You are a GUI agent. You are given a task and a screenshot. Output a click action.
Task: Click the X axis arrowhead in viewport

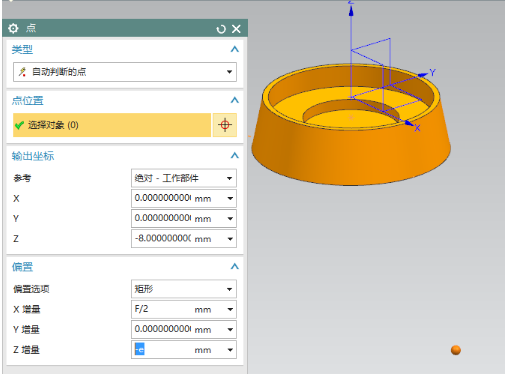click(x=409, y=123)
